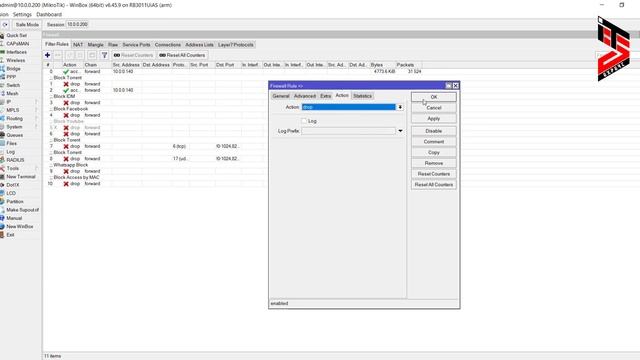Screen dimensions: 640x360
Task: Click the comment icon in firewall toolbar
Action: pos(92,55)
